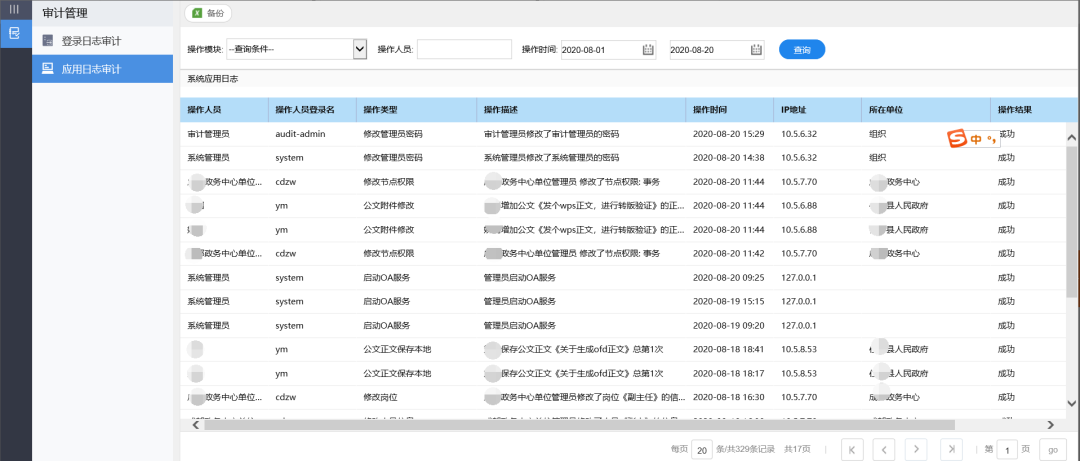Open the 操作模块 query condition dropdown

pyautogui.click(x=360, y=49)
